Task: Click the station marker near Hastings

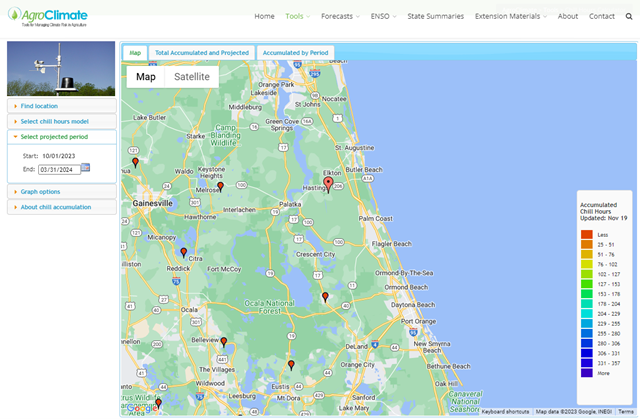Action: (328, 183)
